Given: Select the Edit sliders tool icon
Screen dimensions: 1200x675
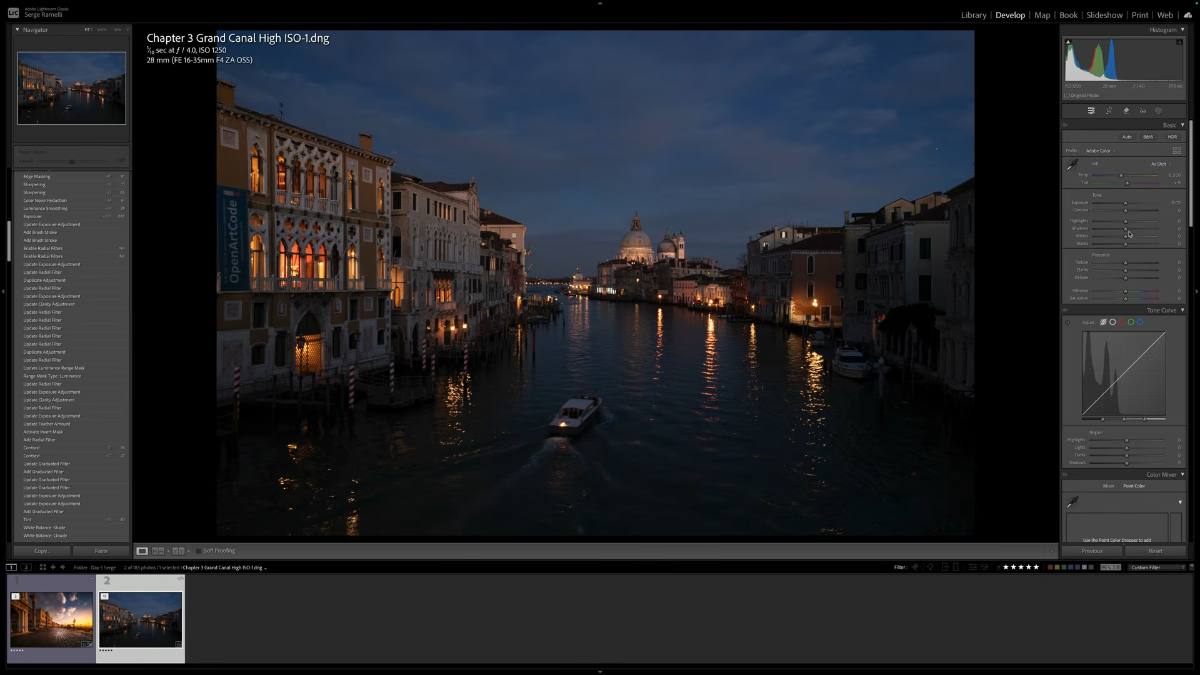Looking at the screenshot, I should [x=1092, y=110].
